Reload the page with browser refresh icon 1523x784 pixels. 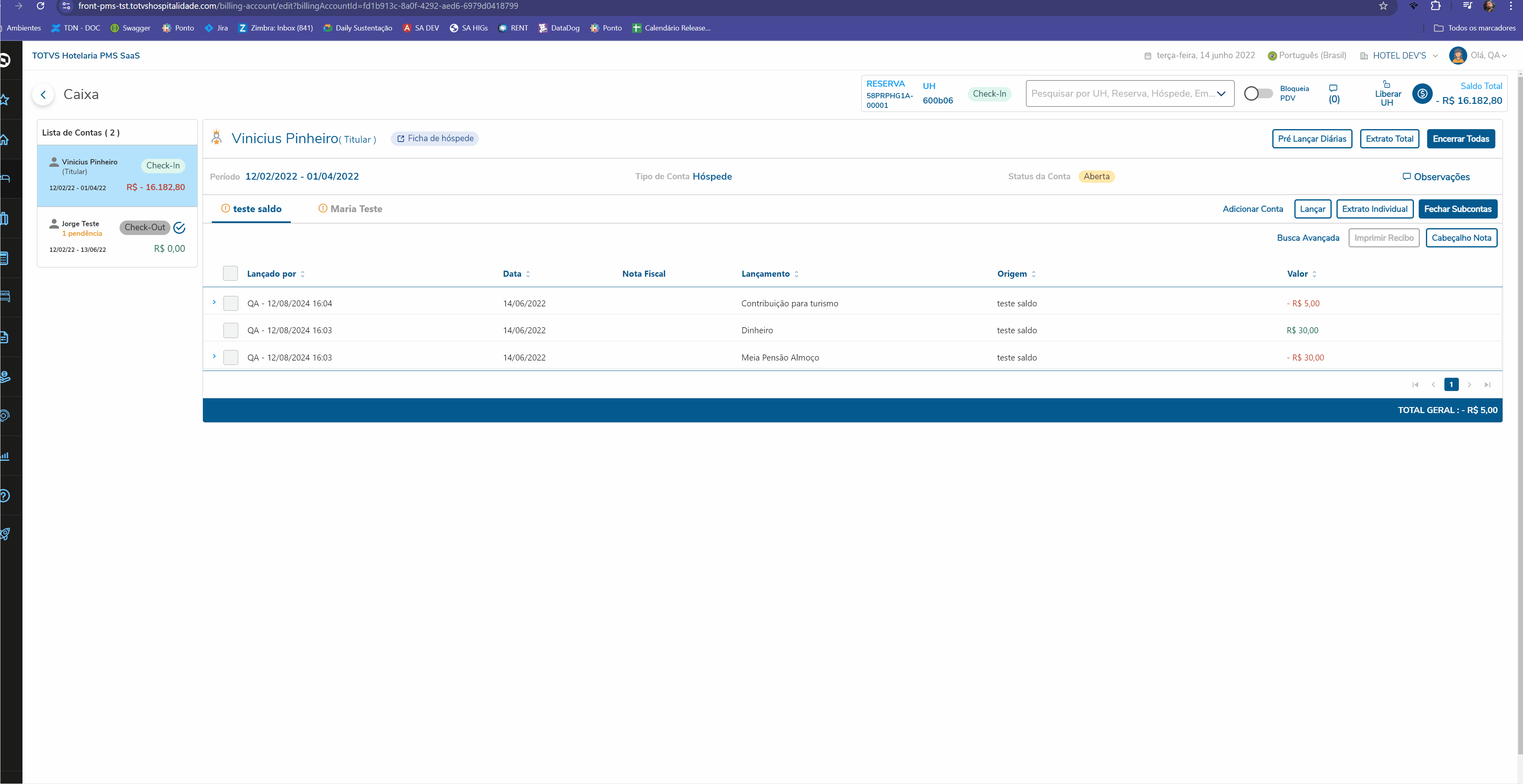40,6
